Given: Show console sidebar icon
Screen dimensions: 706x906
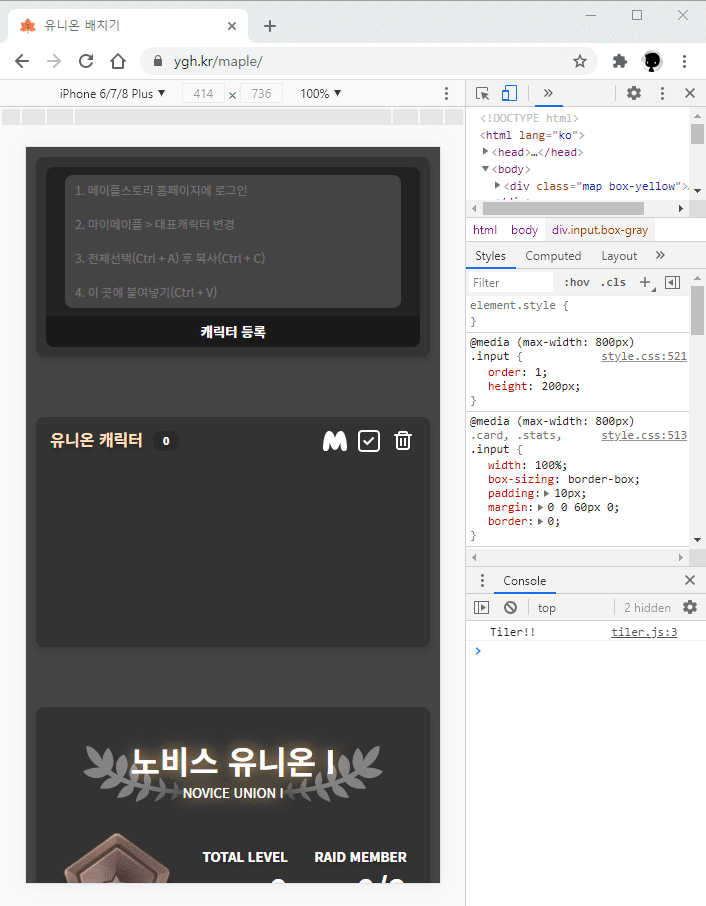Looking at the screenshot, I should [481, 607].
